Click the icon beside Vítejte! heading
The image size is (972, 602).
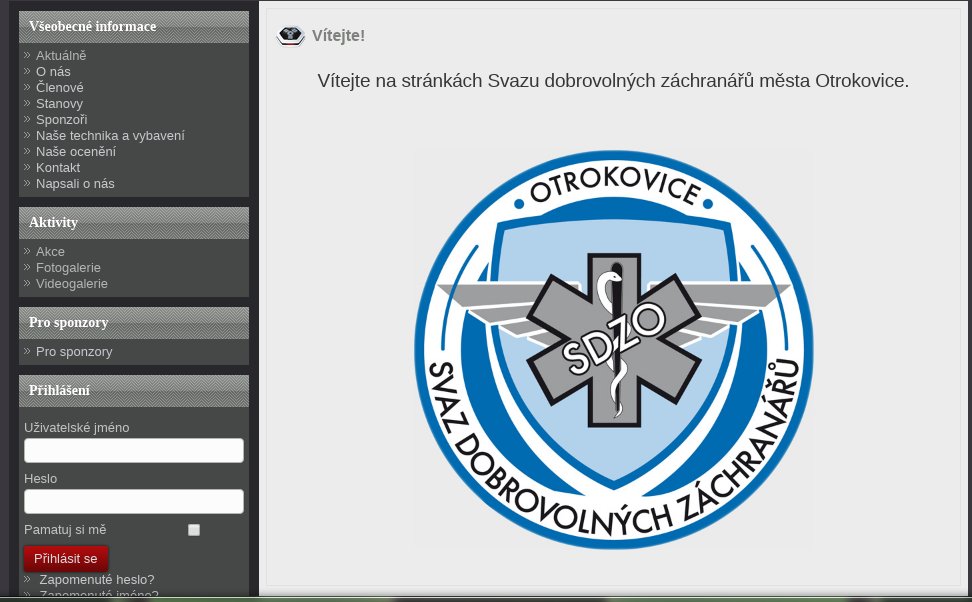pyautogui.click(x=290, y=36)
